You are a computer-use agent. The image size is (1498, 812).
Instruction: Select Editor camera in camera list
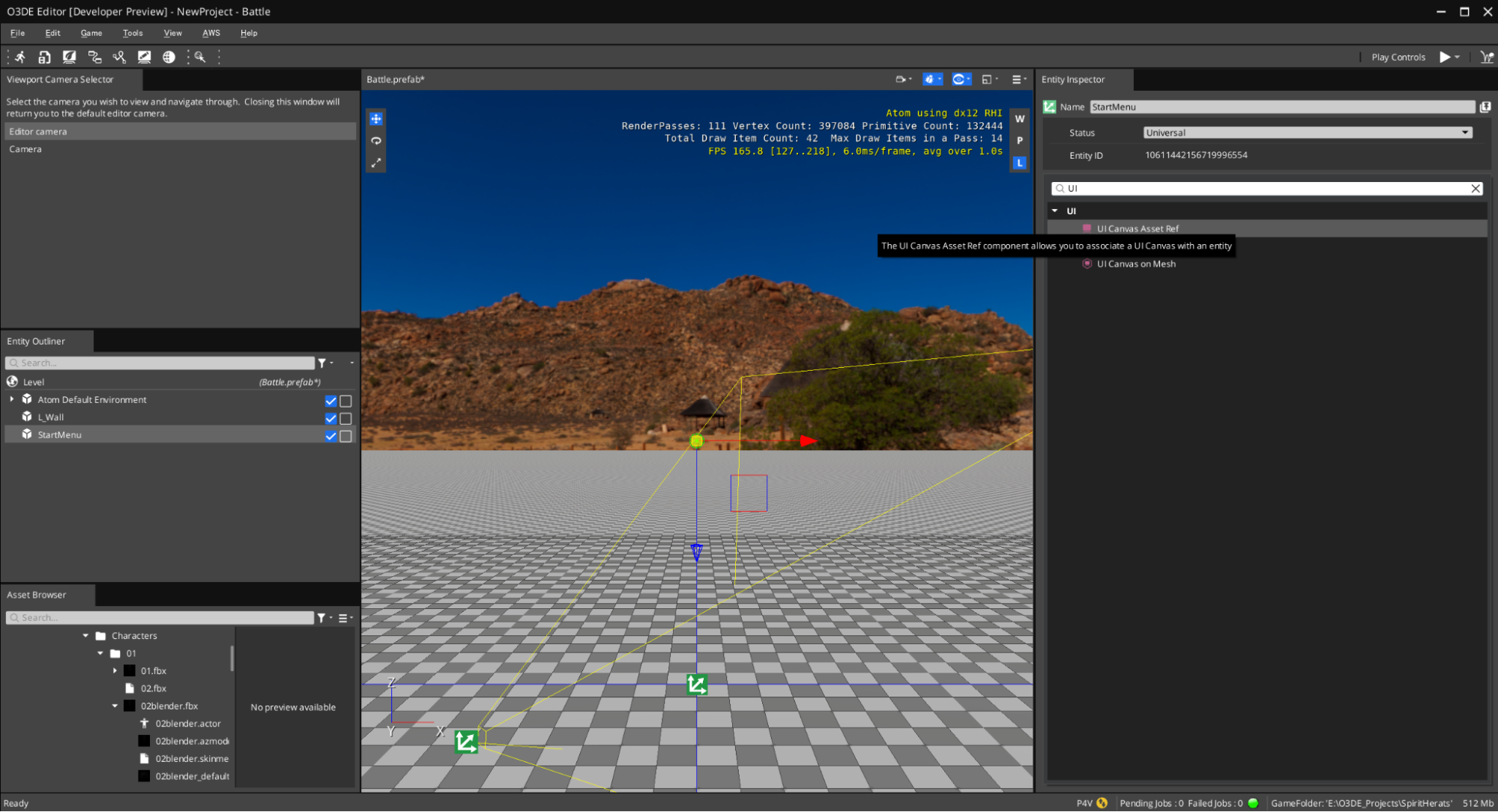(x=180, y=132)
